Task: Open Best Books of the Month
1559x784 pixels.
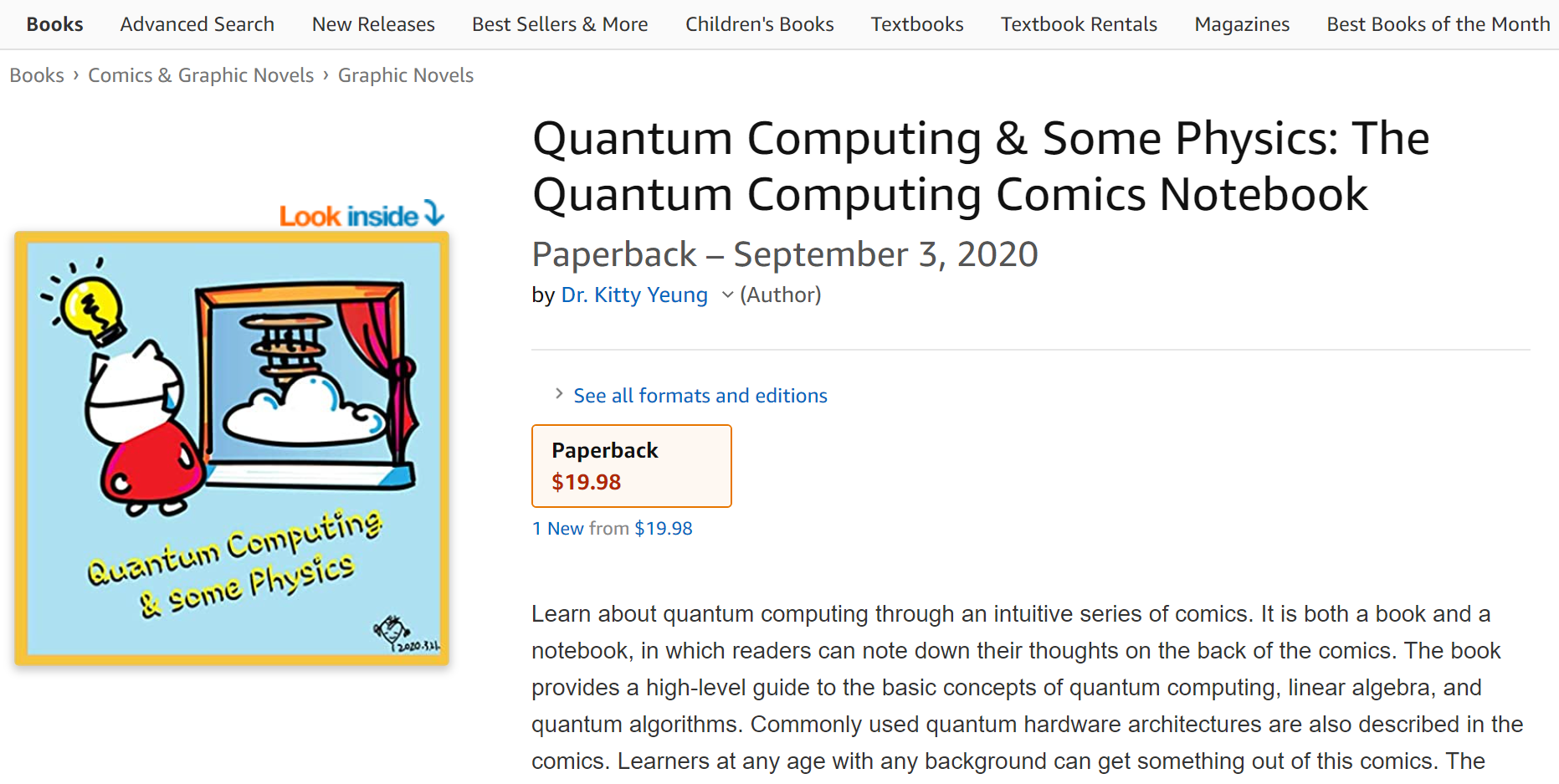Action: [x=1438, y=24]
